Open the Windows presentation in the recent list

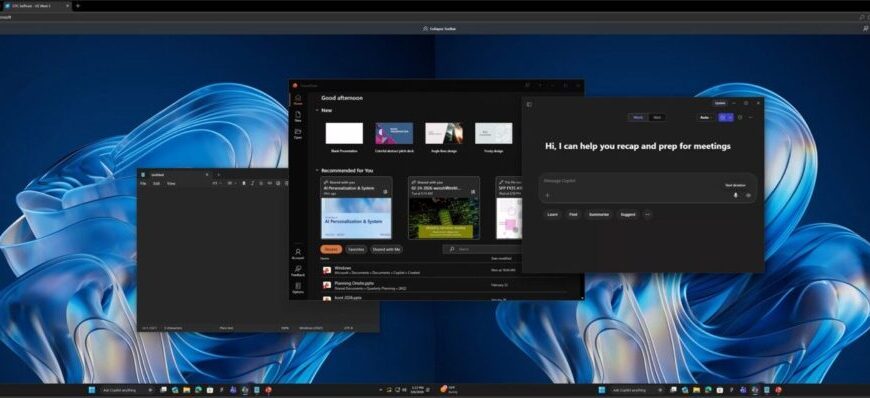point(422,270)
